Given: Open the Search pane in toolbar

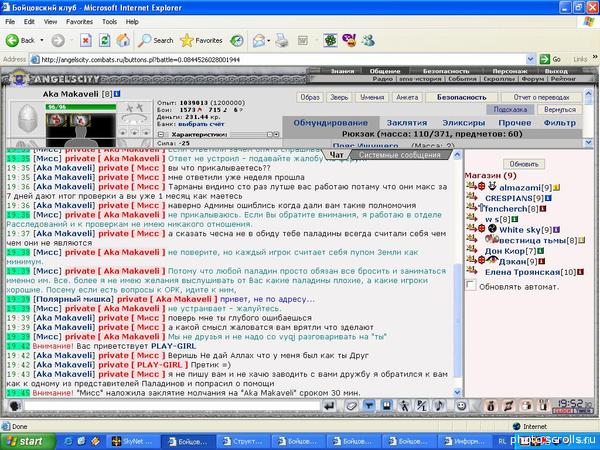Looking at the screenshot, I should 156,40.
